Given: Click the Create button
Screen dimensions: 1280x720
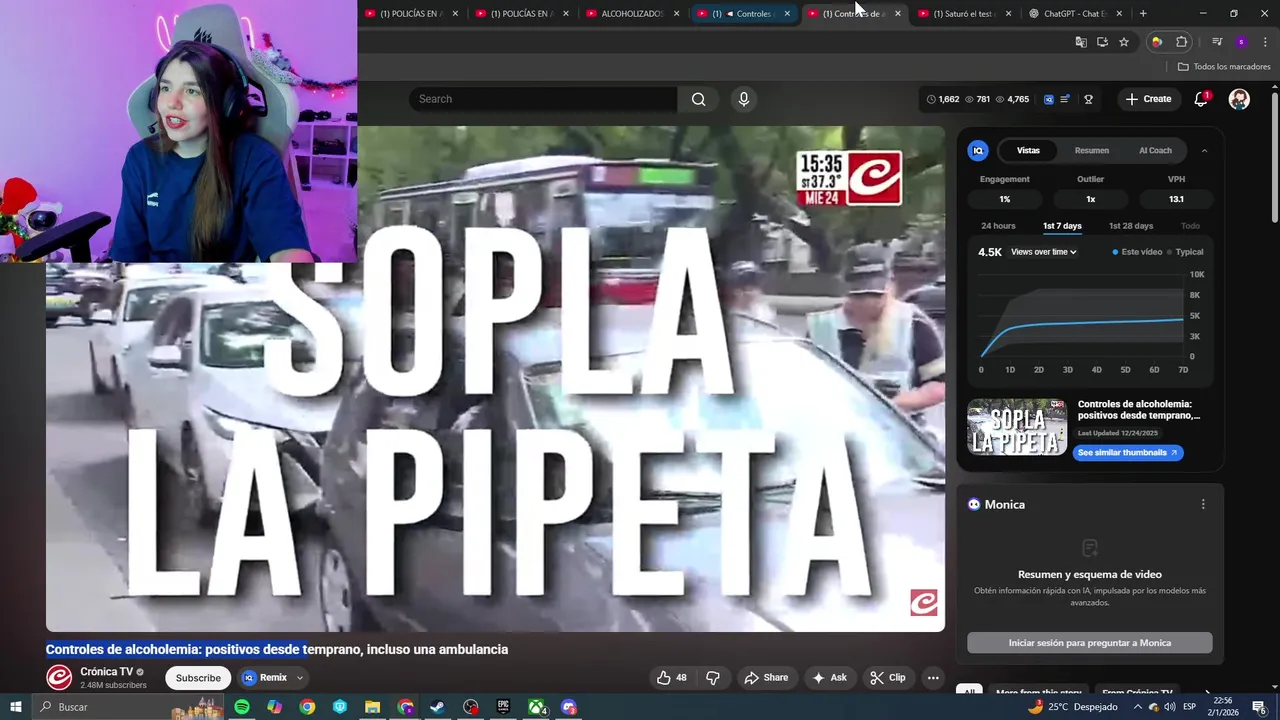Looking at the screenshot, I should [x=1148, y=99].
